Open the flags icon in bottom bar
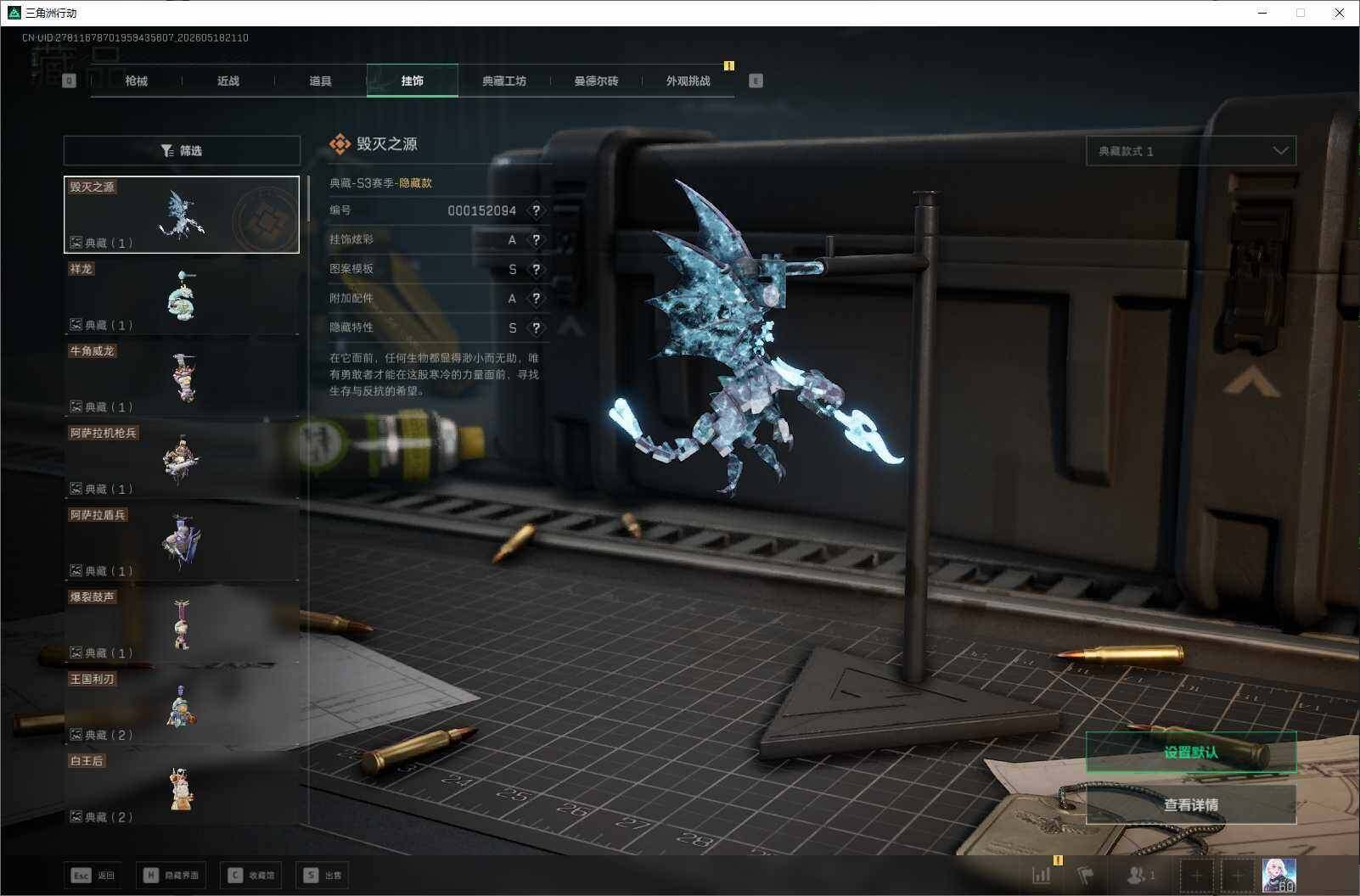Screen dimensions: 1360x896 tap(1086, 875)
